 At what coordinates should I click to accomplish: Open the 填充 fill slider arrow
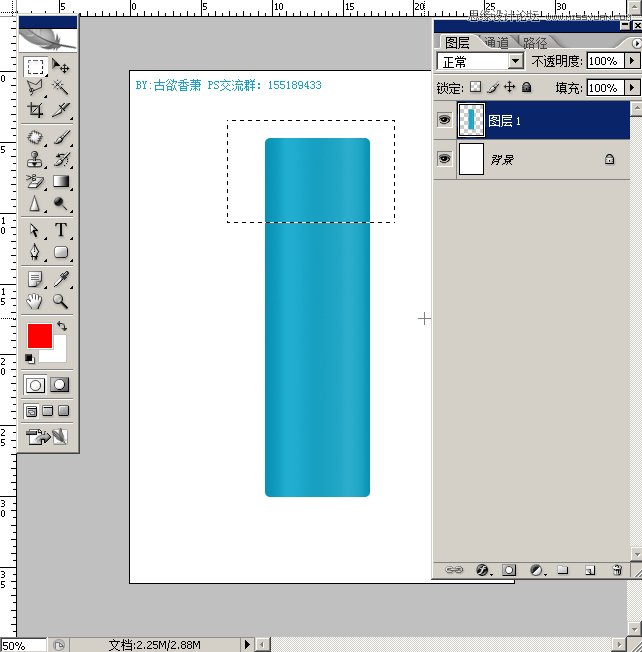point(631,88)
